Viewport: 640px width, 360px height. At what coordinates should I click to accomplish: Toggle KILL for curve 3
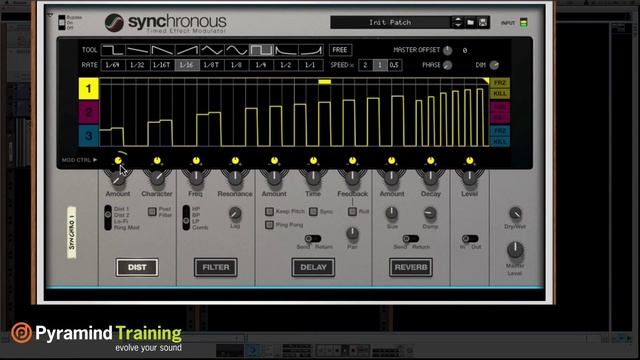[500, 141]
